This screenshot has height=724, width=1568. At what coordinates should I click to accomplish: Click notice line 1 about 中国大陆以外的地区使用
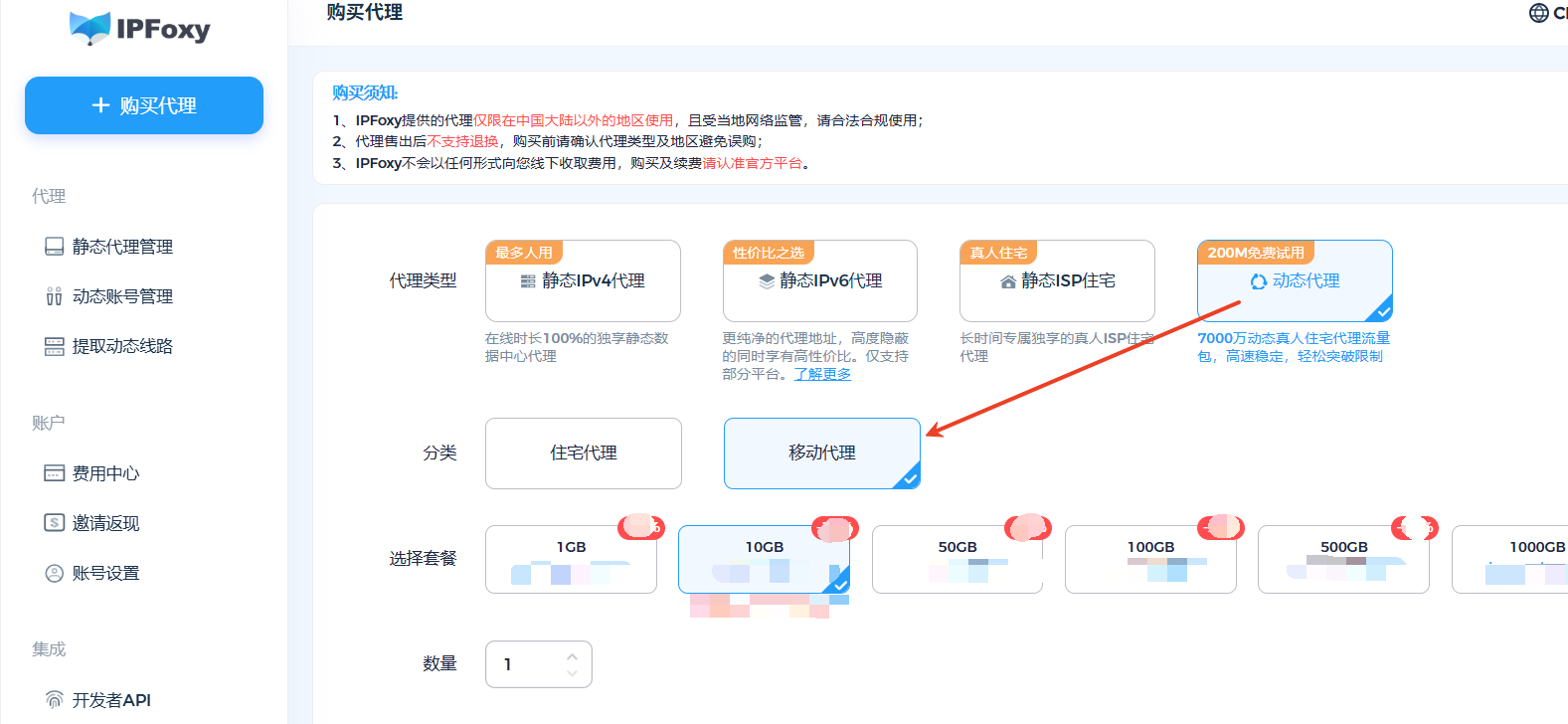point(627,120)
